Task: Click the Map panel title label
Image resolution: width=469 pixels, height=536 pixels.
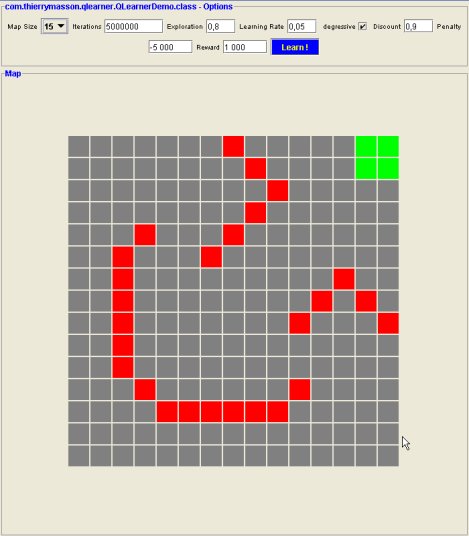Action: 13,73
